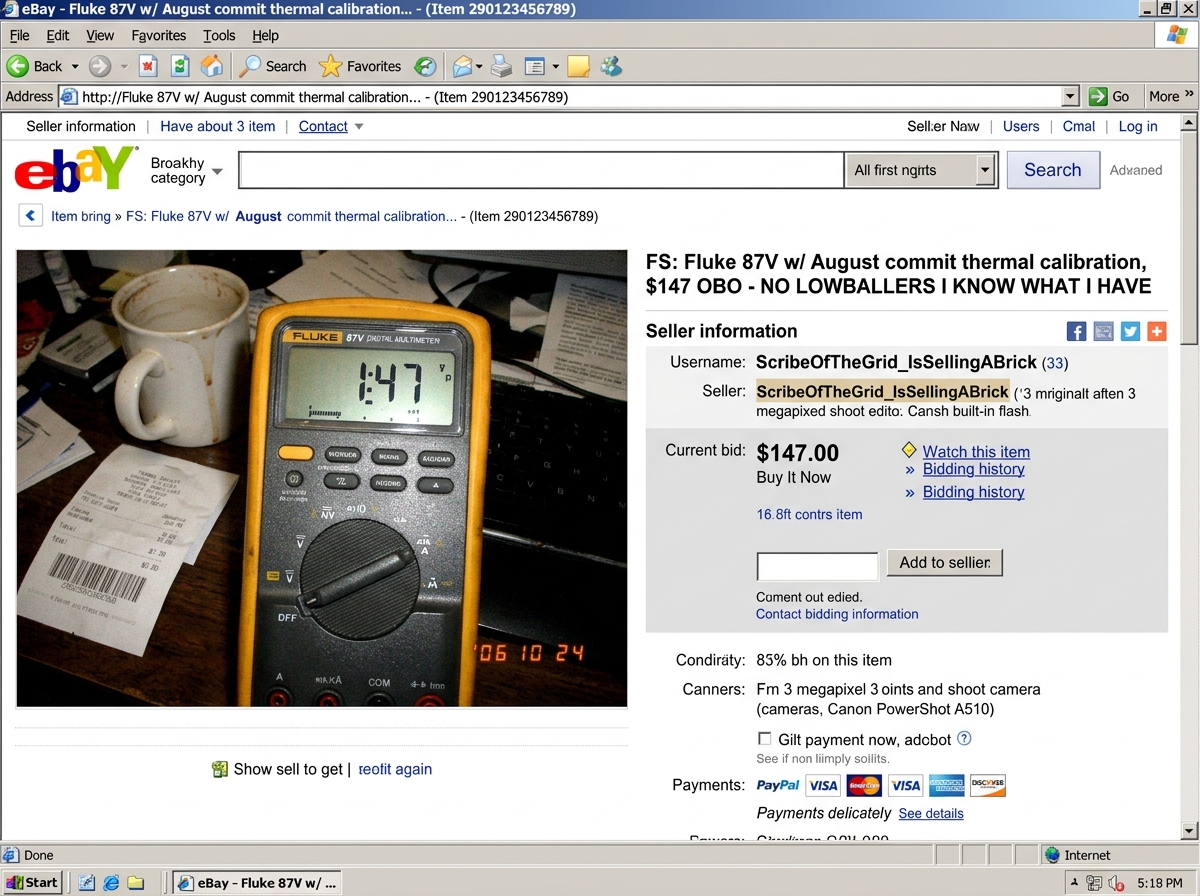Click the Log in link
This screenshot has height=896, width=1200.
(x=1138, y=126)
